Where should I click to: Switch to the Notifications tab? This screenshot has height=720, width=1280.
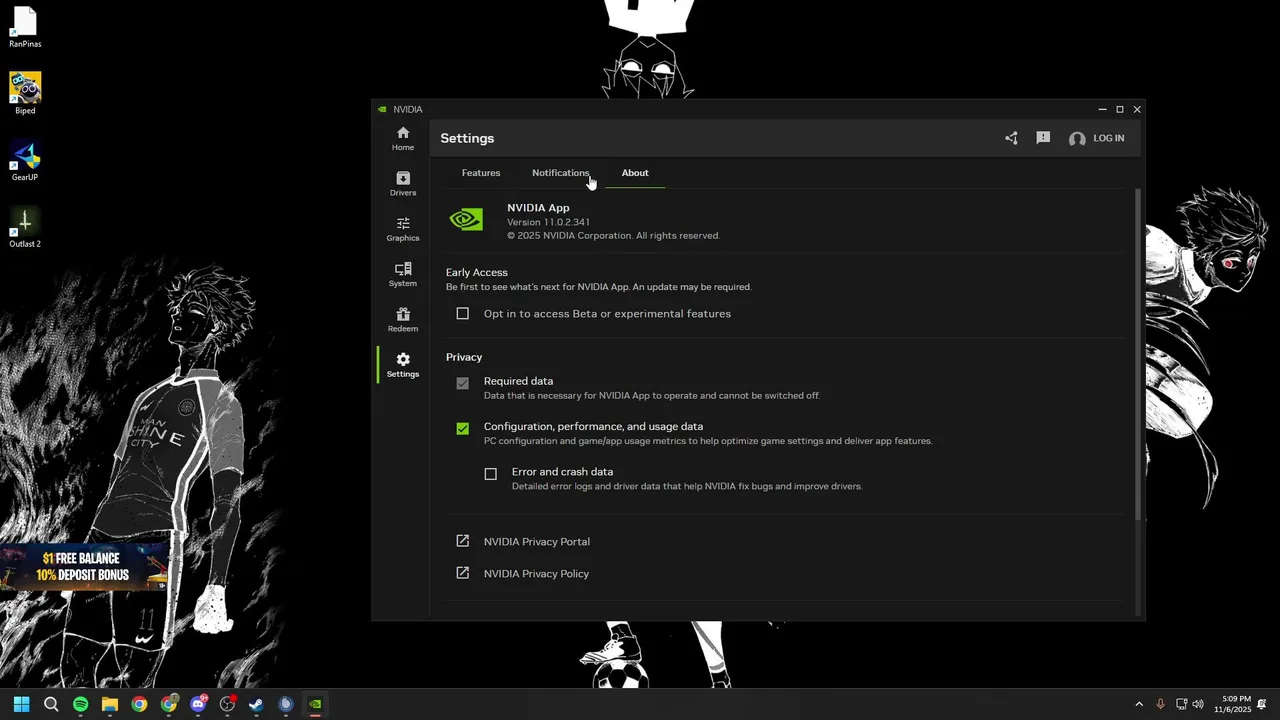(x=560, y=173)
